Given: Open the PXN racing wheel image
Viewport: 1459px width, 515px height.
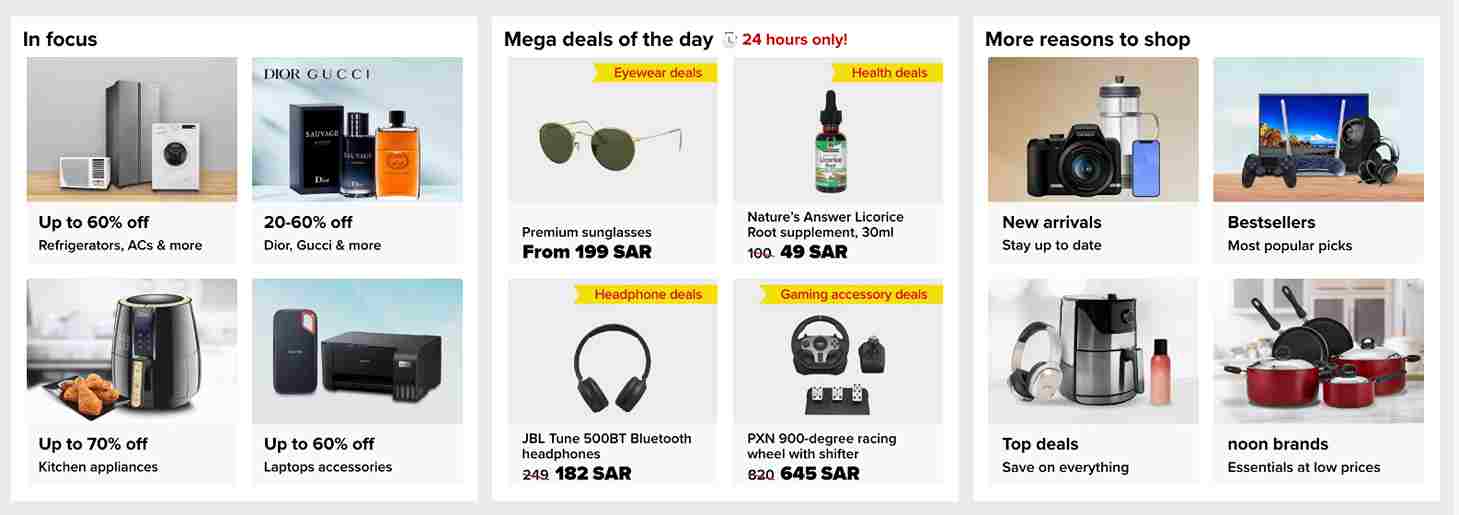Looking at the screenshot, I should point(837,362).
